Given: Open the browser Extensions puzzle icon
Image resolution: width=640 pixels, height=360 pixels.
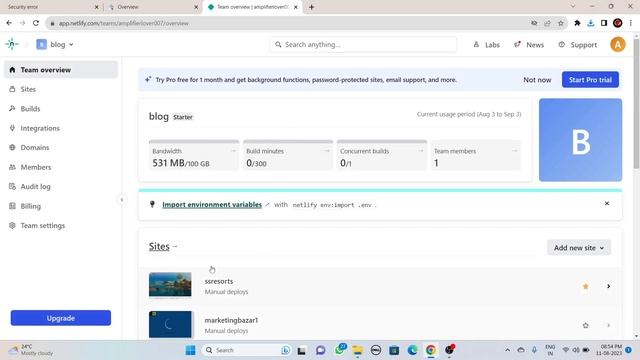Looking at the screenshot, I should point(577,23).
